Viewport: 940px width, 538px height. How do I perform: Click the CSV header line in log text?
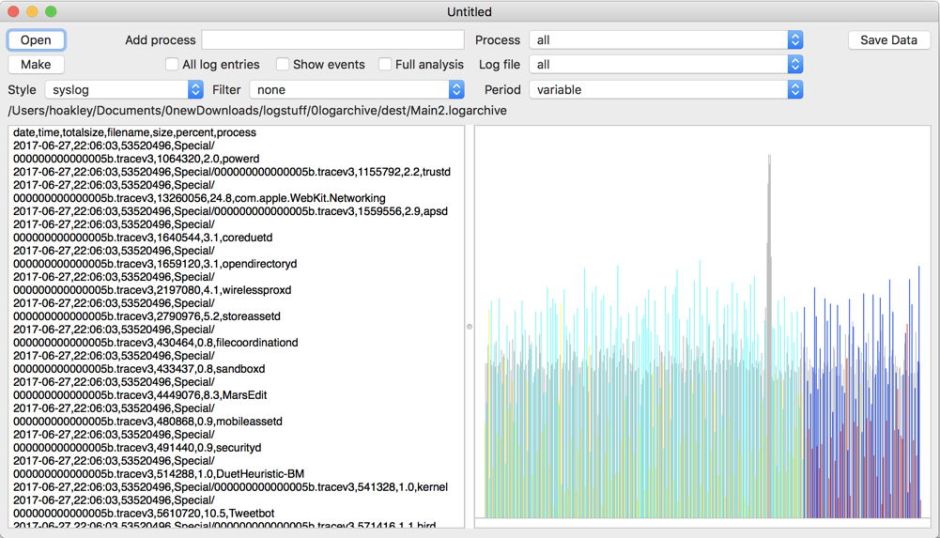click(x=135, y=132)
